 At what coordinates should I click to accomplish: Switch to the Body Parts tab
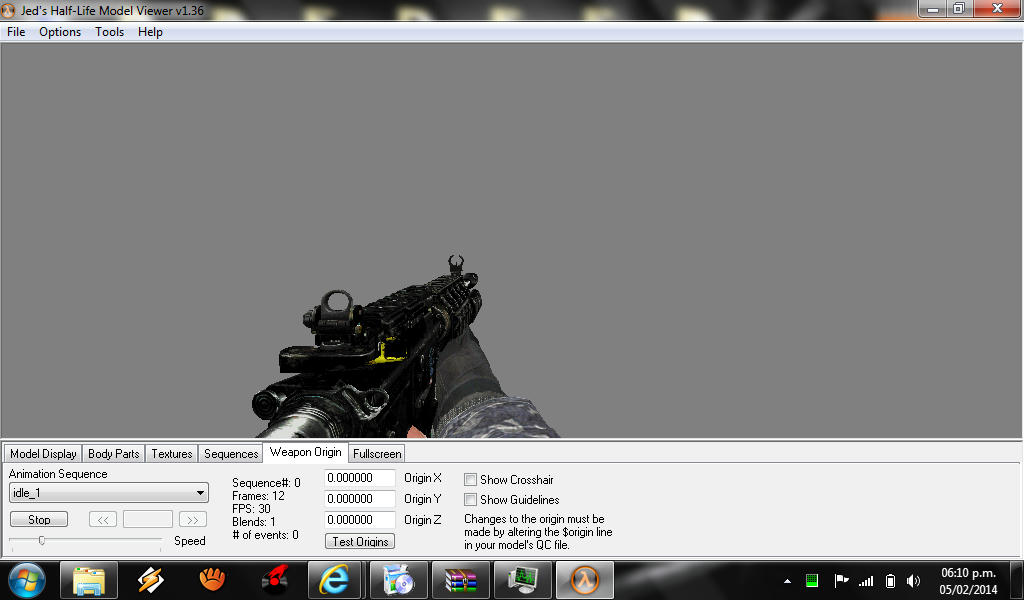click(114, 453)
